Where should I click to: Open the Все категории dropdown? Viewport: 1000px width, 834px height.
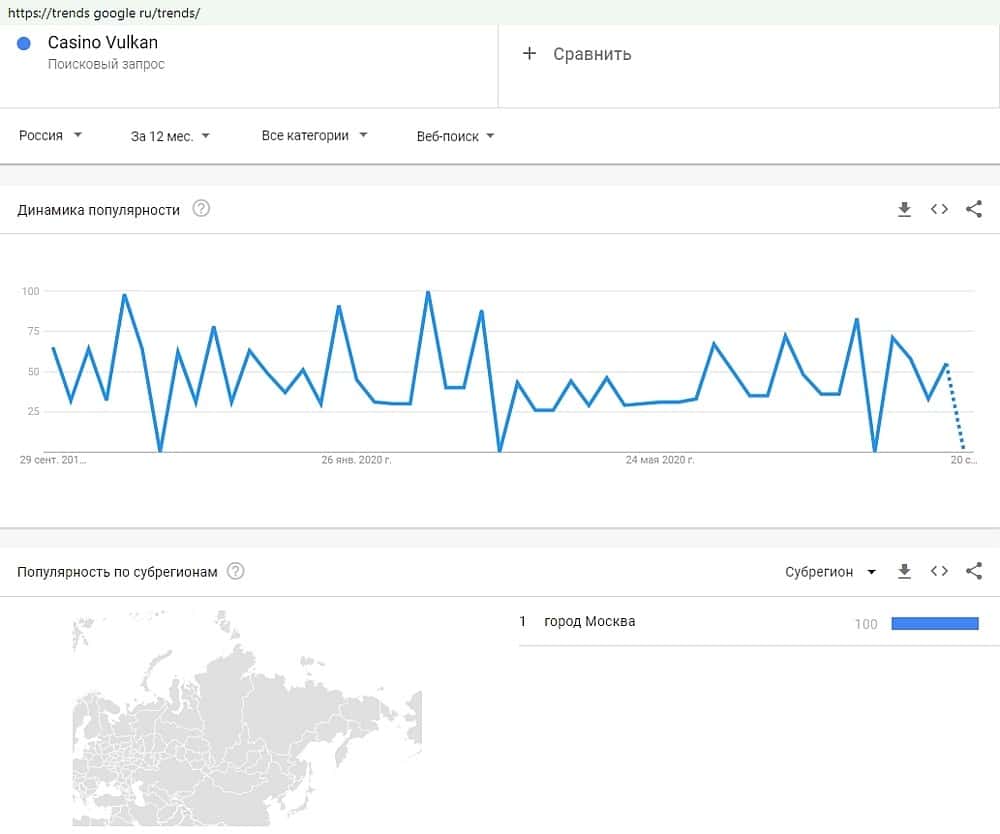click(x=314, y=135)
